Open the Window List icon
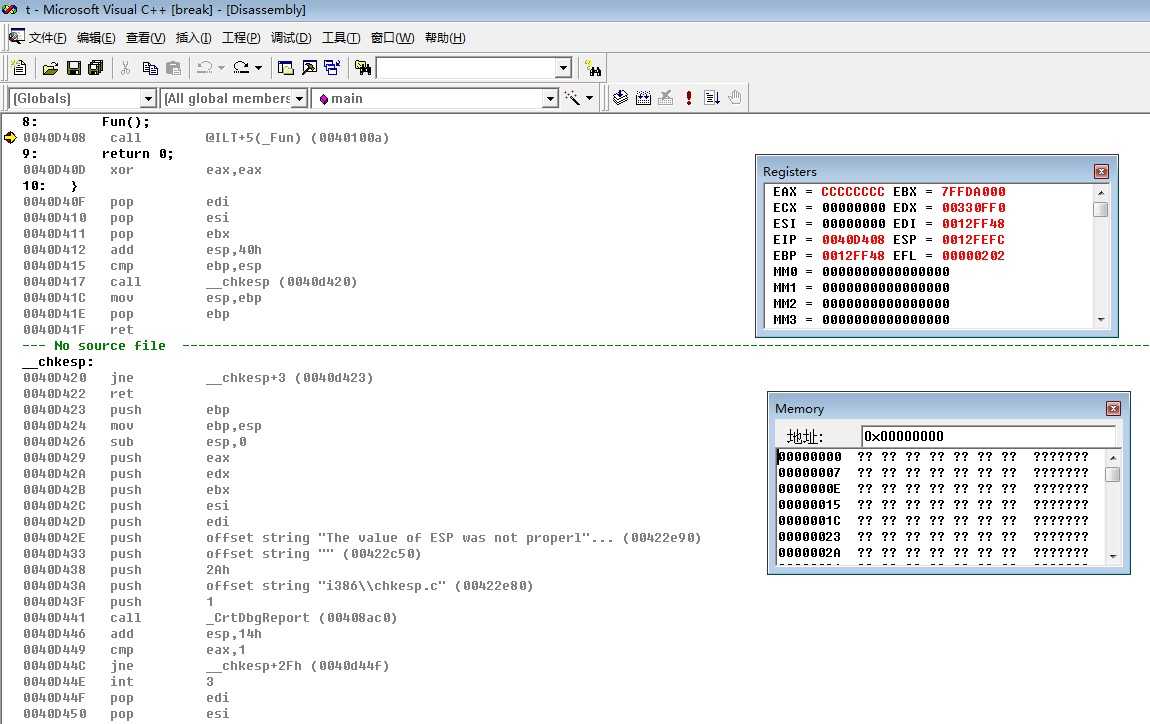The image size is (1150, 724). pyautogui.click(x=332, y=68)
